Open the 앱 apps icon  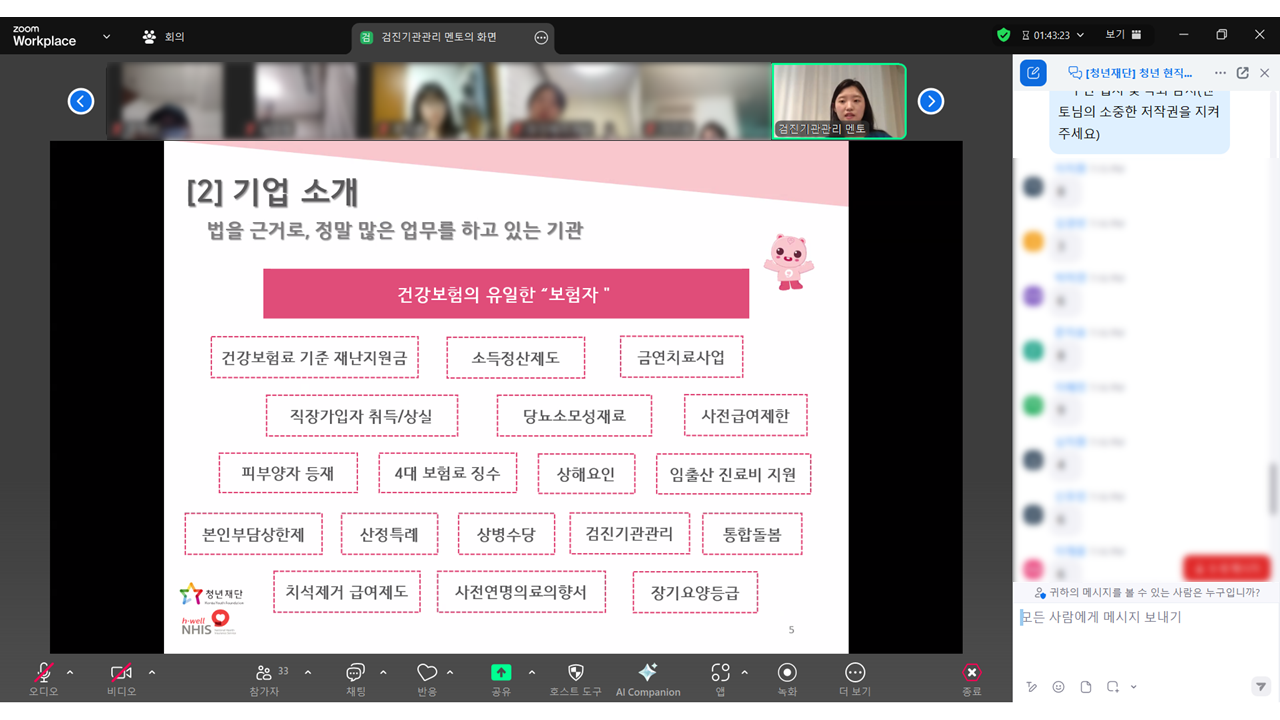(x=720, y=673)
